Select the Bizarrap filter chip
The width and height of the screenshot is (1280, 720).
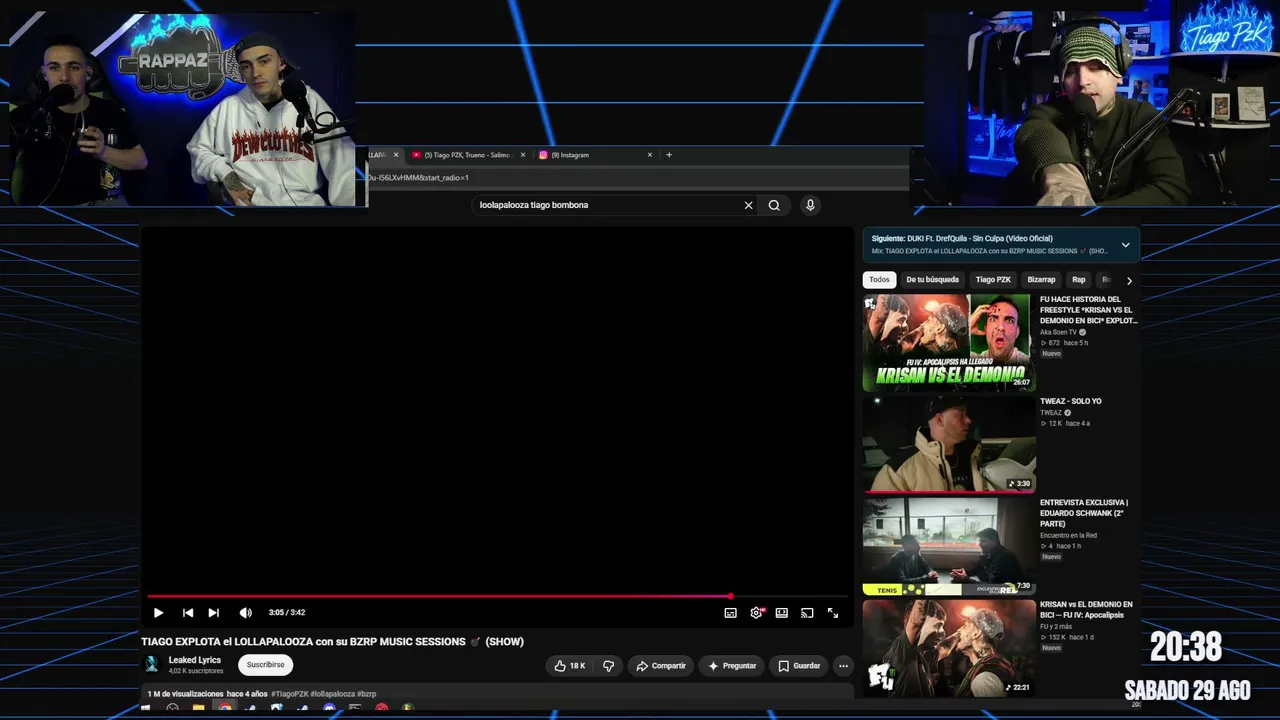tap(1041, 280)
